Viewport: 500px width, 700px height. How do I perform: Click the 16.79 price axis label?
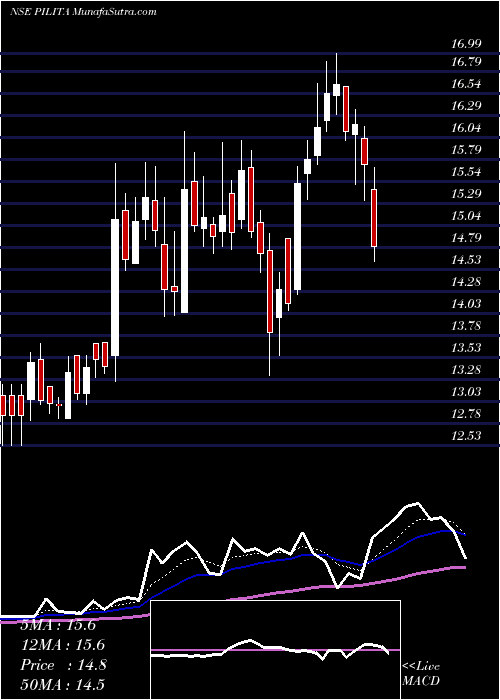[x=466, y=62]
